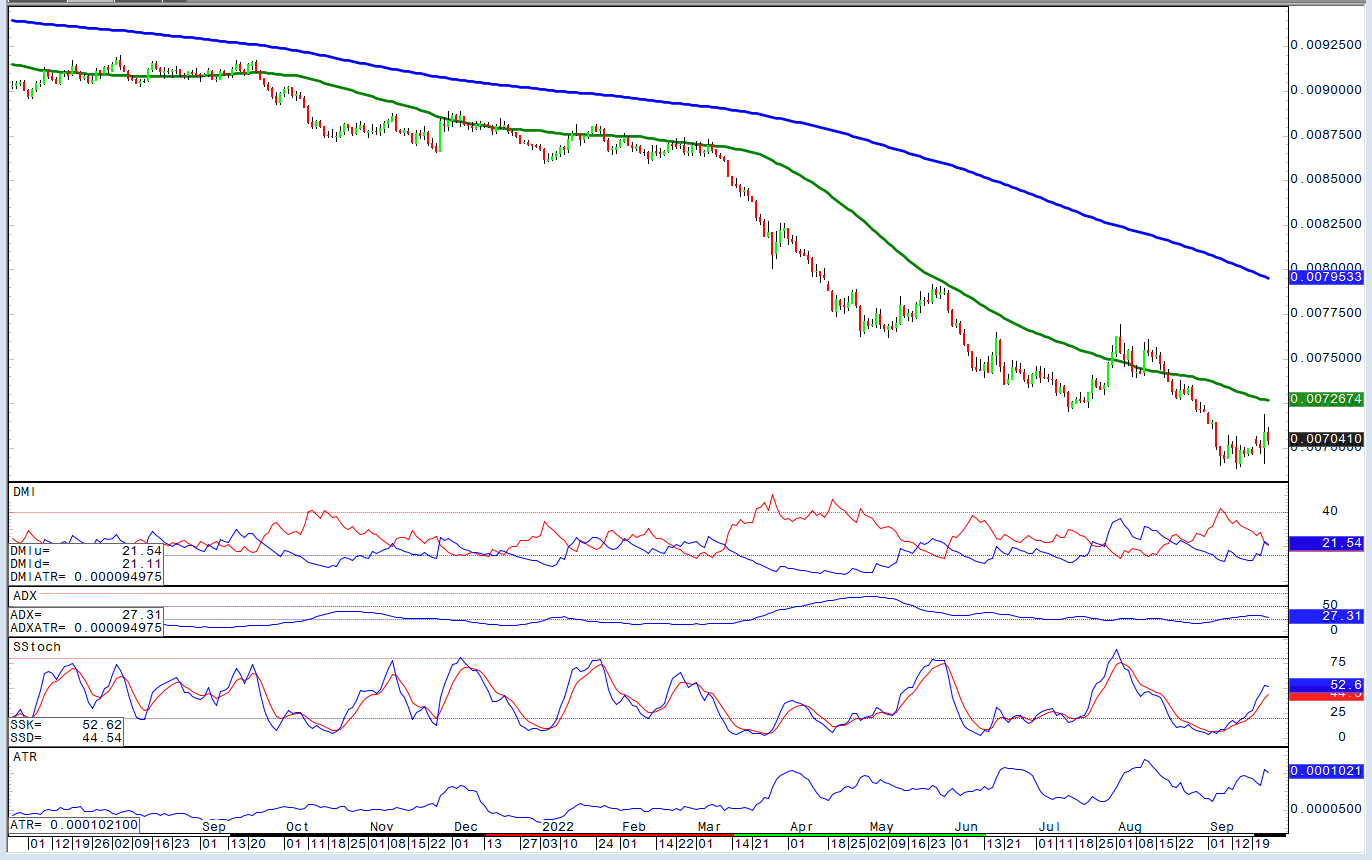Click the 0.0000500 ATR axis label
The image size is (1372, 860).
point(1325,809)
